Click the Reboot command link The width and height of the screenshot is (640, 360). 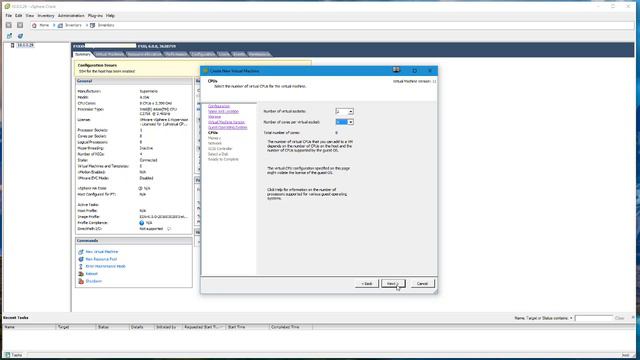click(x=91, y=274)
